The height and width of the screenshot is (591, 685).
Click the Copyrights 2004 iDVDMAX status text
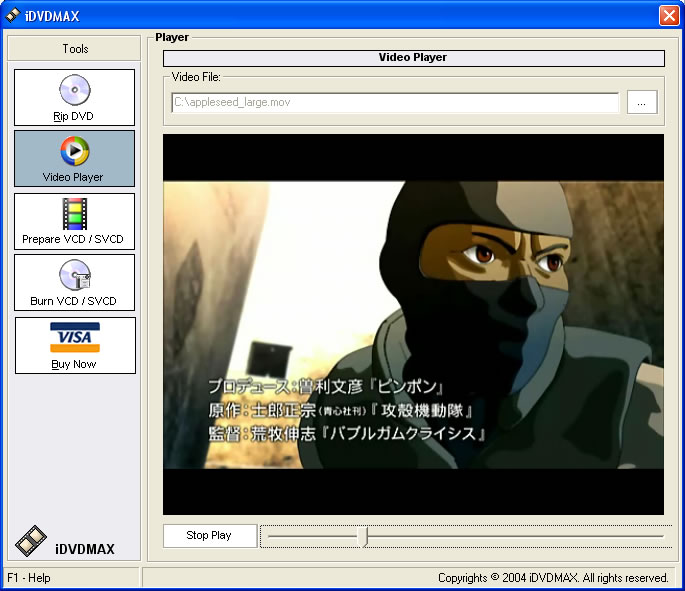tap(553, 578)
